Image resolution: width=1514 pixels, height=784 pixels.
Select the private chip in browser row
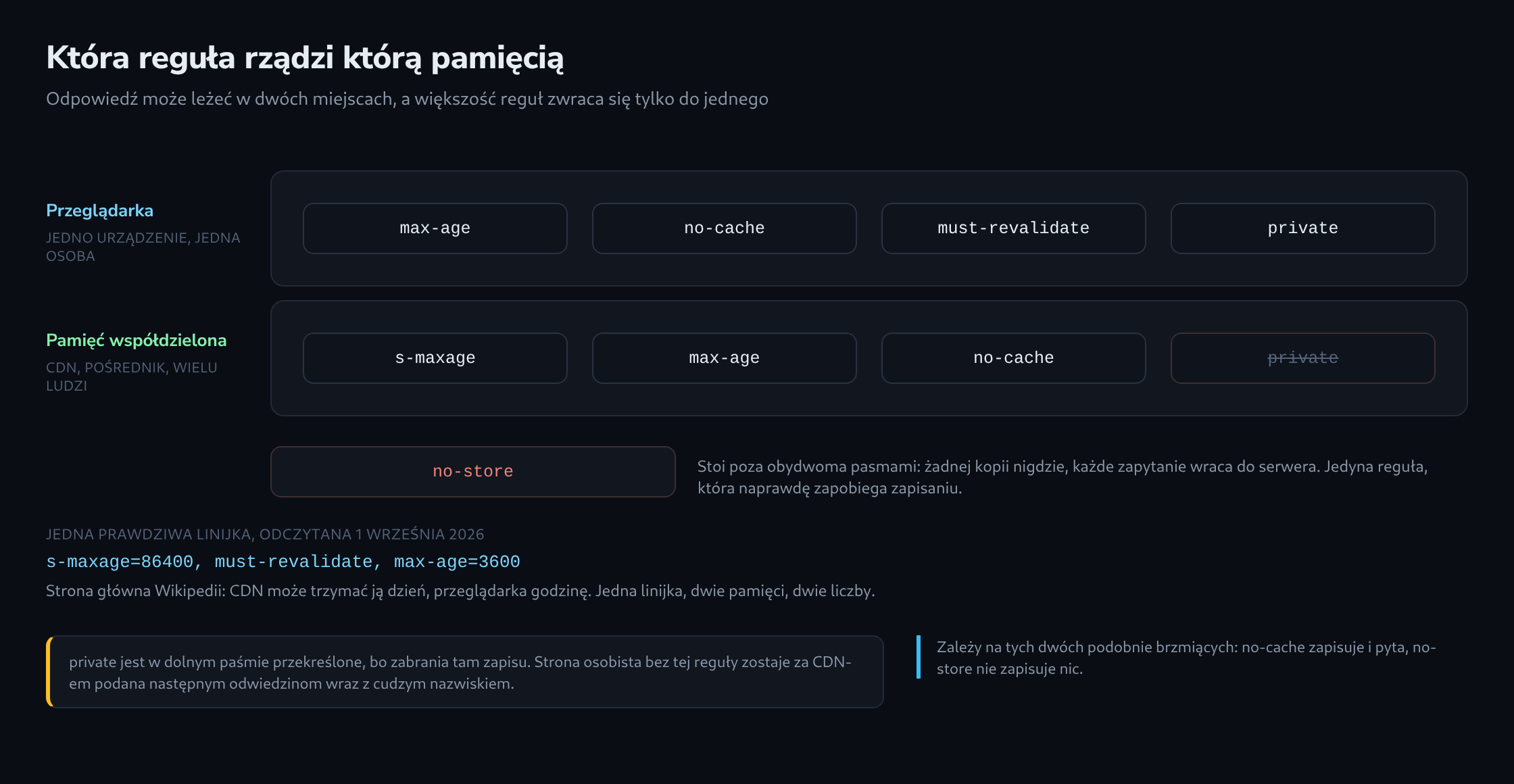click(1303, 228)
